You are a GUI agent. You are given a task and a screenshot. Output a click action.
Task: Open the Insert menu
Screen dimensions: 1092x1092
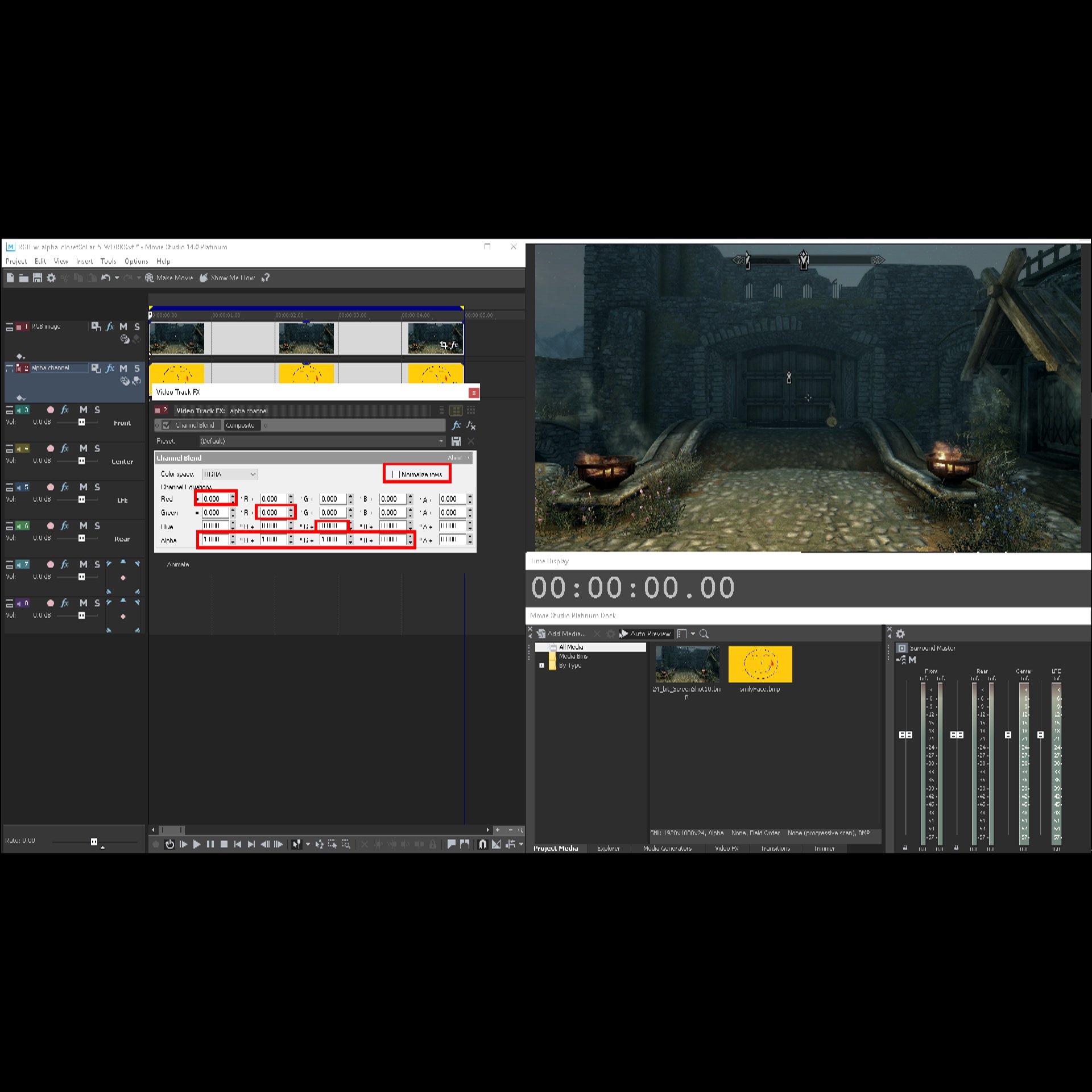click(84, 261)
